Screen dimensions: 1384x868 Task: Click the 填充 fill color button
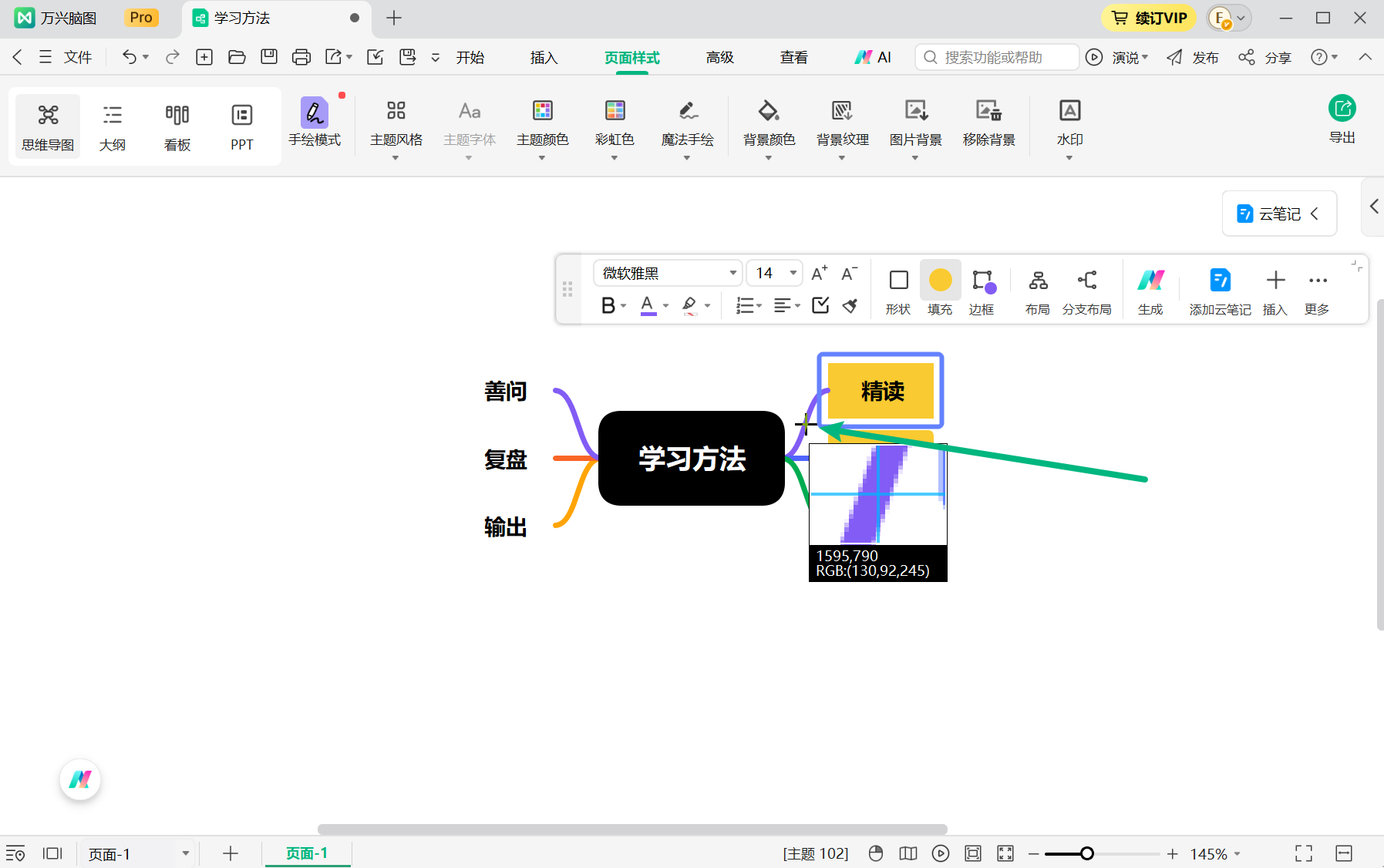940,291
